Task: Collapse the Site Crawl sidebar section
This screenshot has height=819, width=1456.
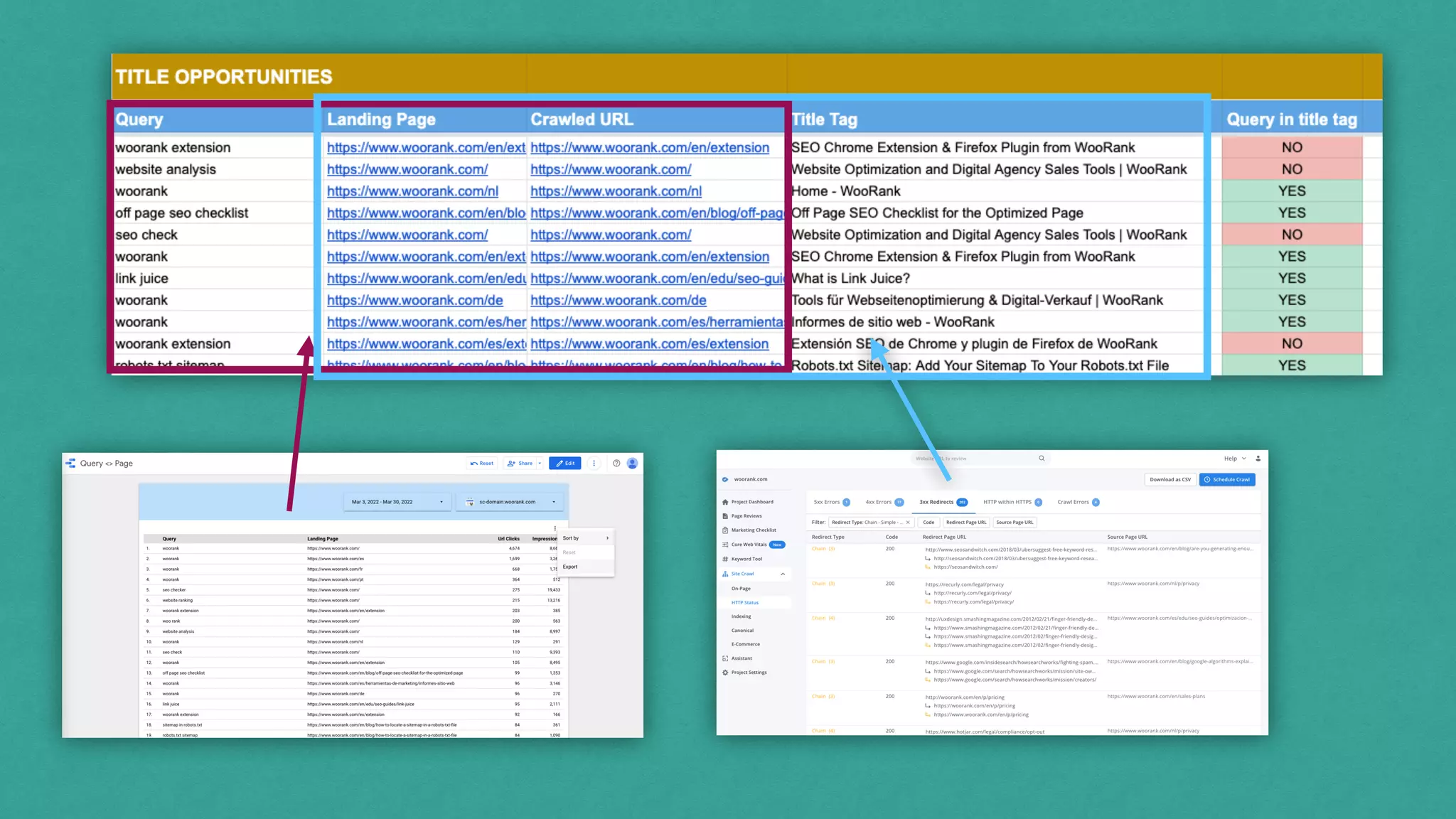Action: point(783,574)
